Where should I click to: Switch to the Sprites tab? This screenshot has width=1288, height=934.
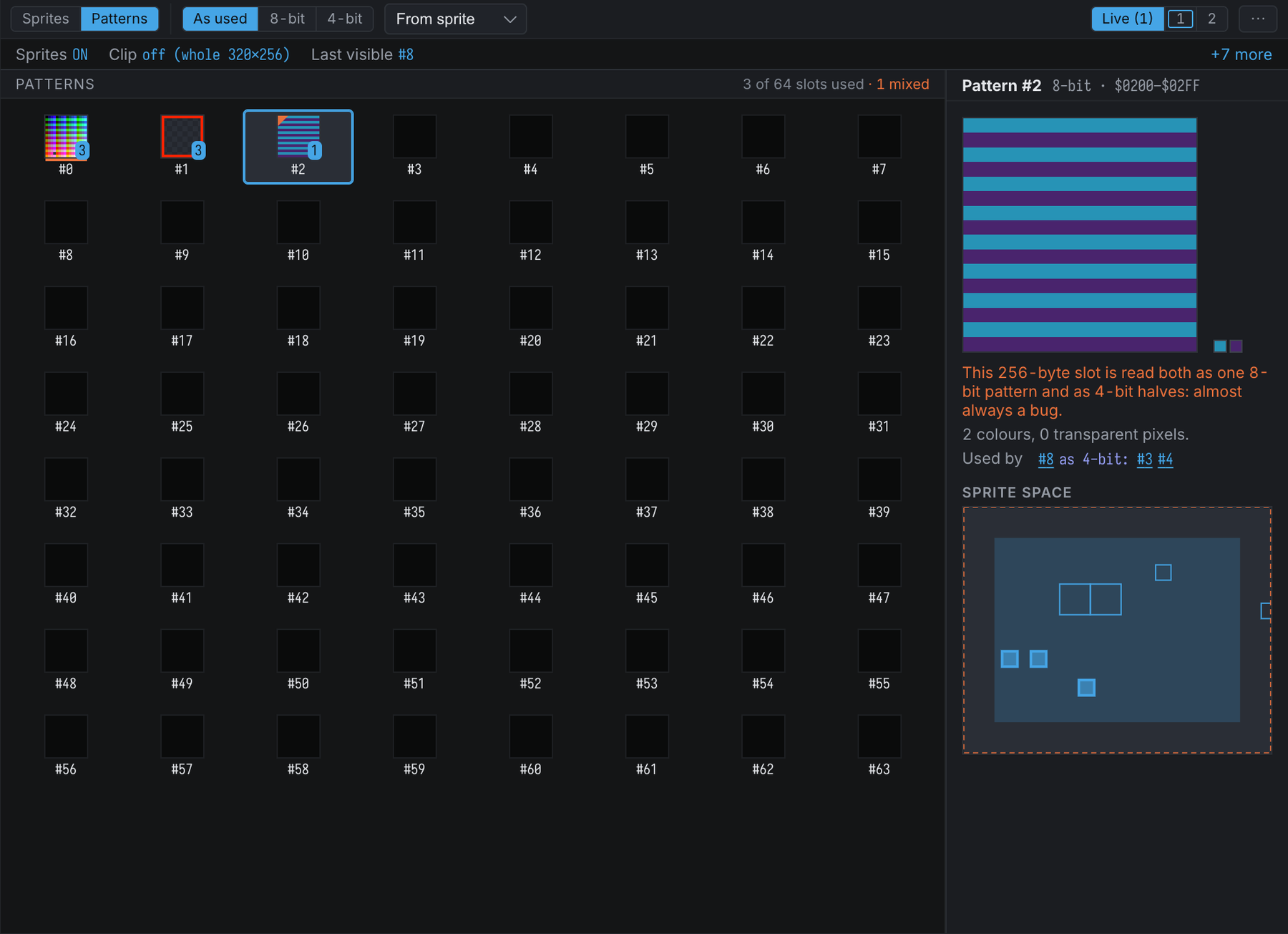[x=46, y=19]
